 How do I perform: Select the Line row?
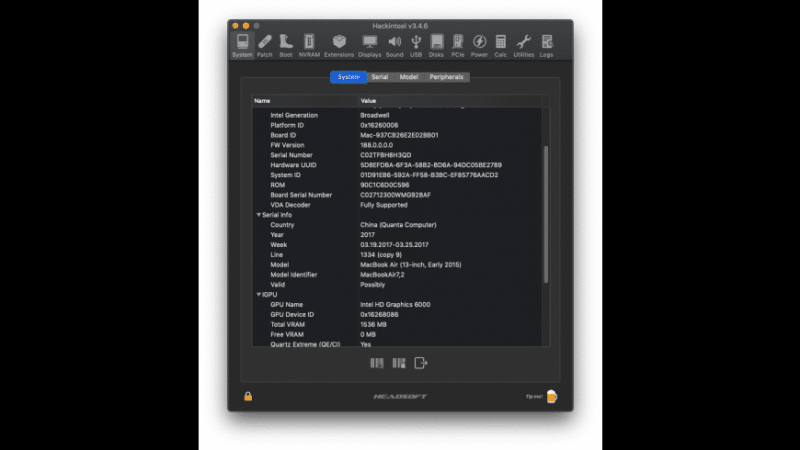point(396,255)
